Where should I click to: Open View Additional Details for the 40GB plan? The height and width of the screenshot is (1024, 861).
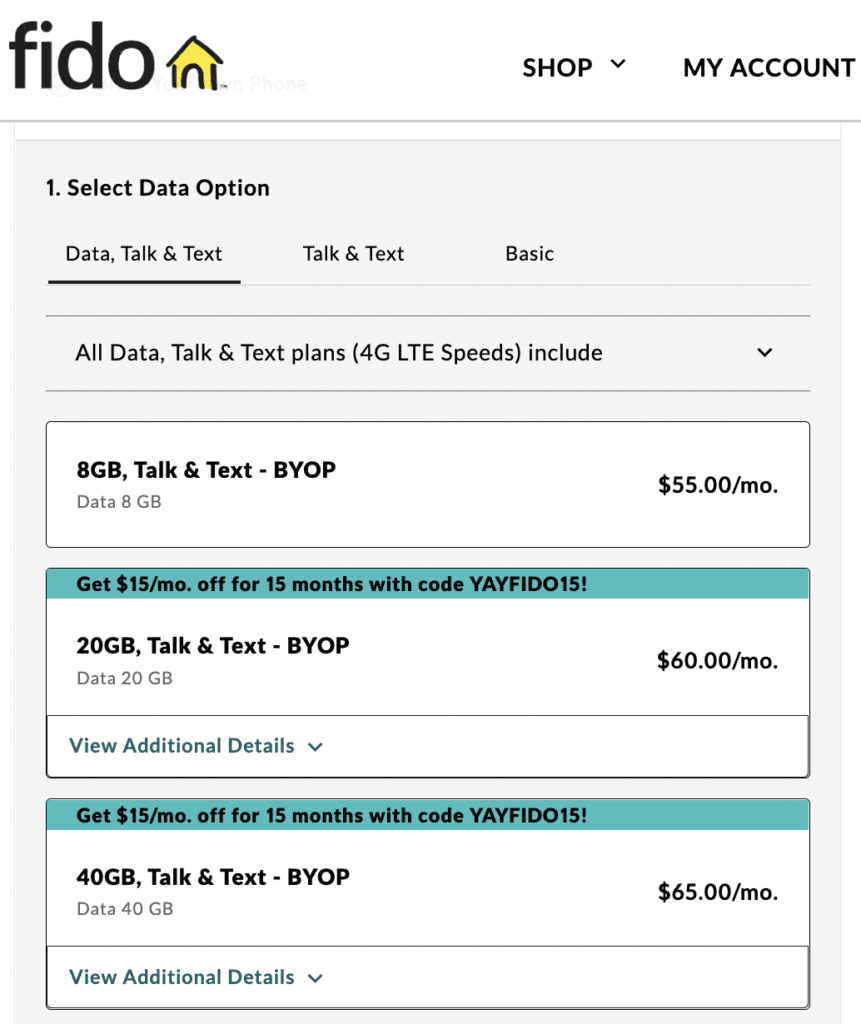[x=182, y=977]
